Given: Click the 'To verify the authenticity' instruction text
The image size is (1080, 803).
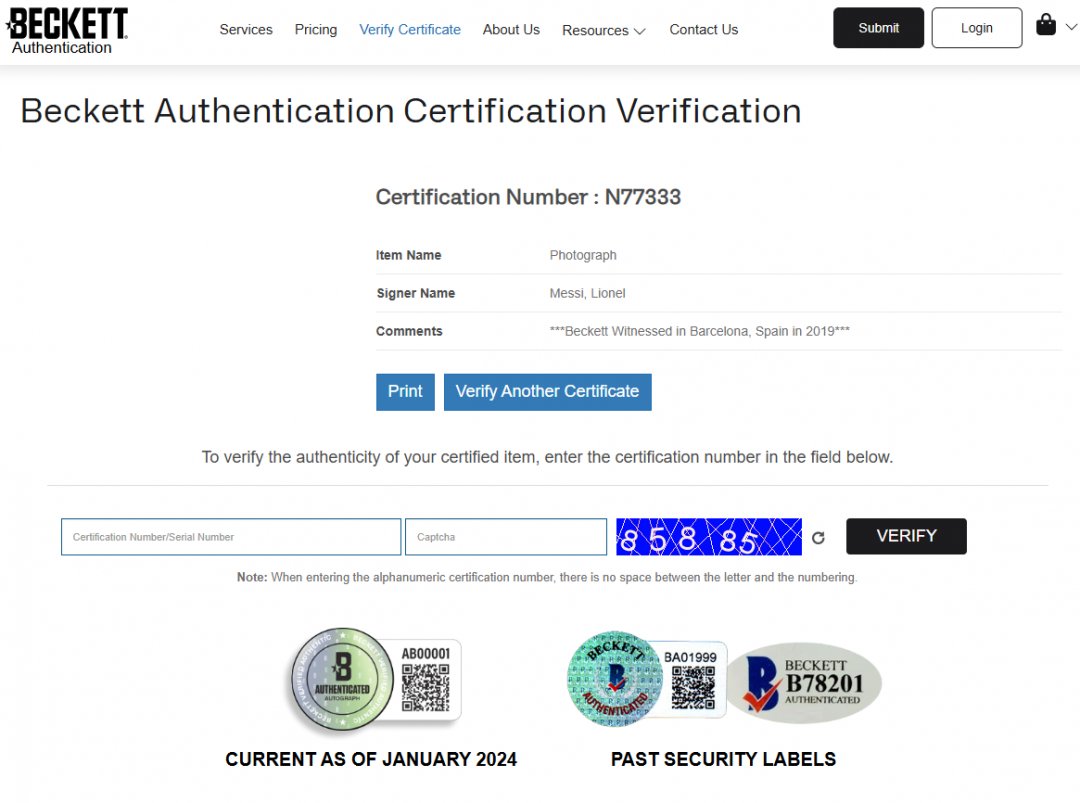Looking at the screenshot, I should [547, 457].
